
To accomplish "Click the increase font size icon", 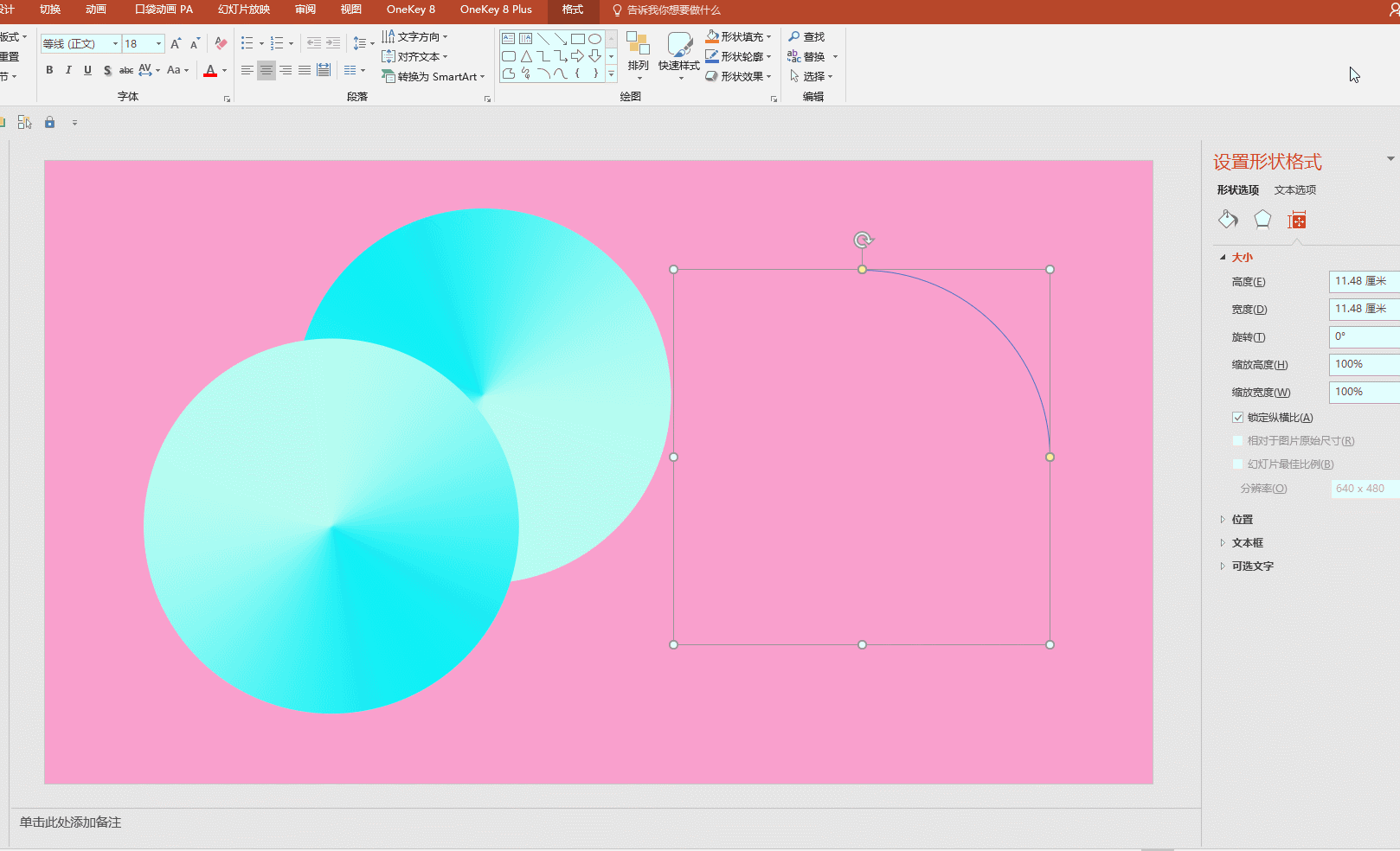I will pyautogui.click(x=176, y=43).
